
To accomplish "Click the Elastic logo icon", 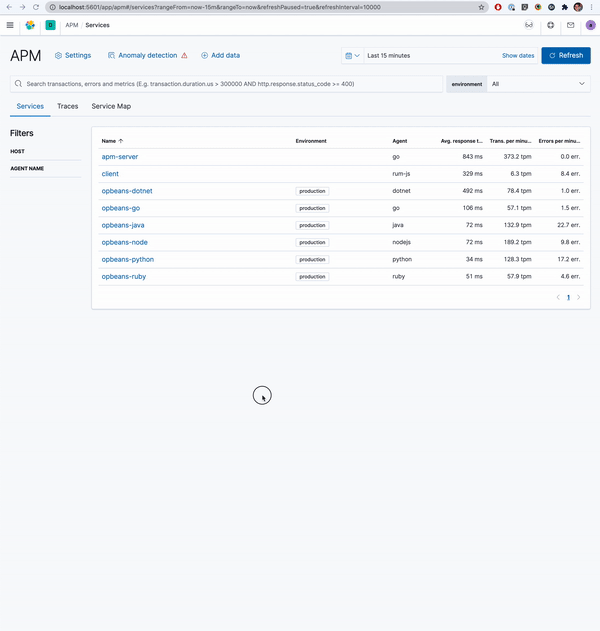I will (30, 25).
